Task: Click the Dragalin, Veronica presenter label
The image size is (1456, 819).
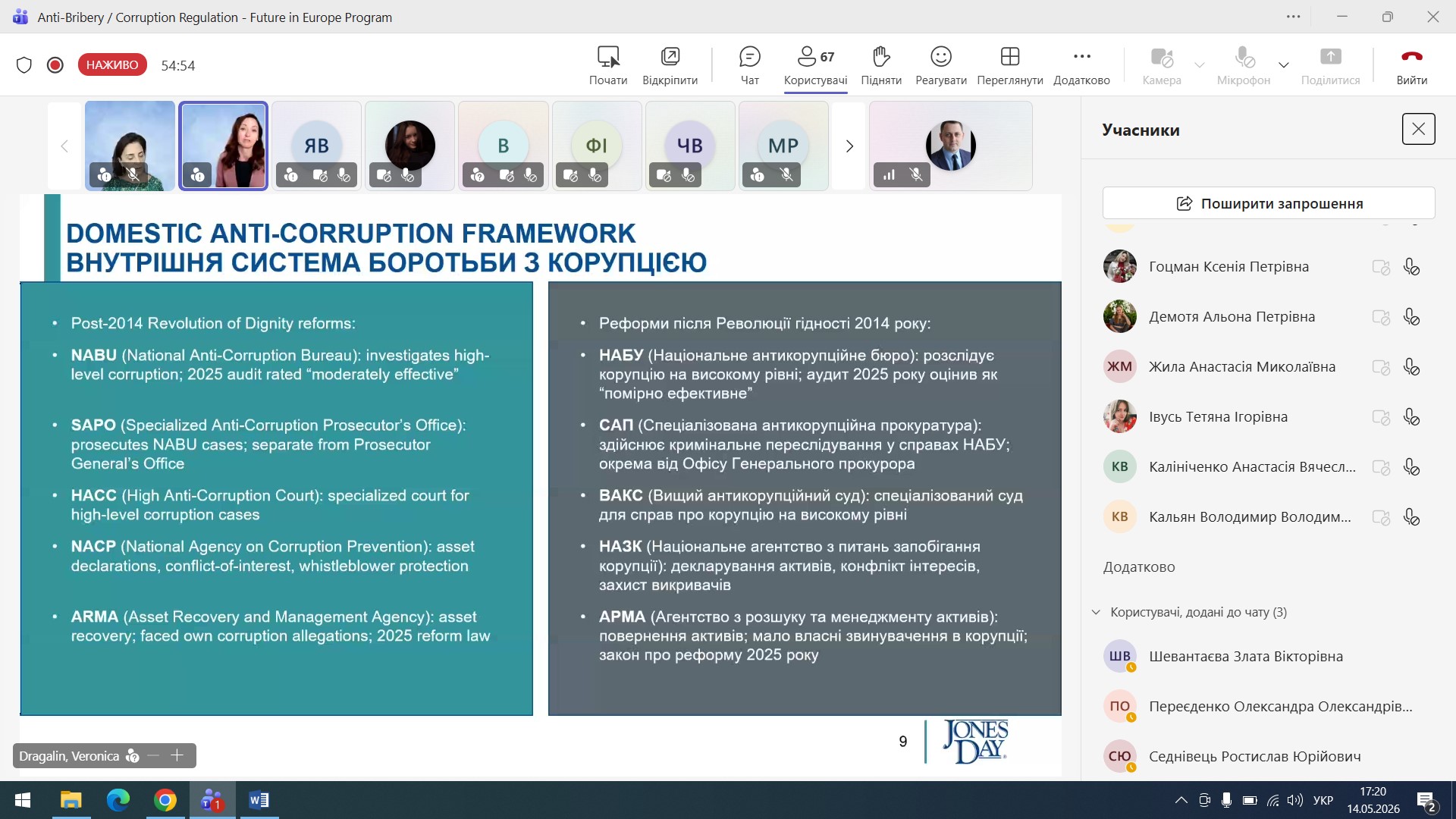Action: point(69,756)
